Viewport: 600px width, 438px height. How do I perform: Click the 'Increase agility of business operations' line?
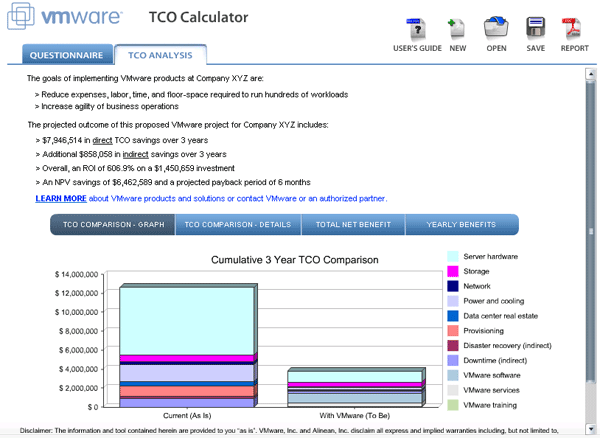106,106
